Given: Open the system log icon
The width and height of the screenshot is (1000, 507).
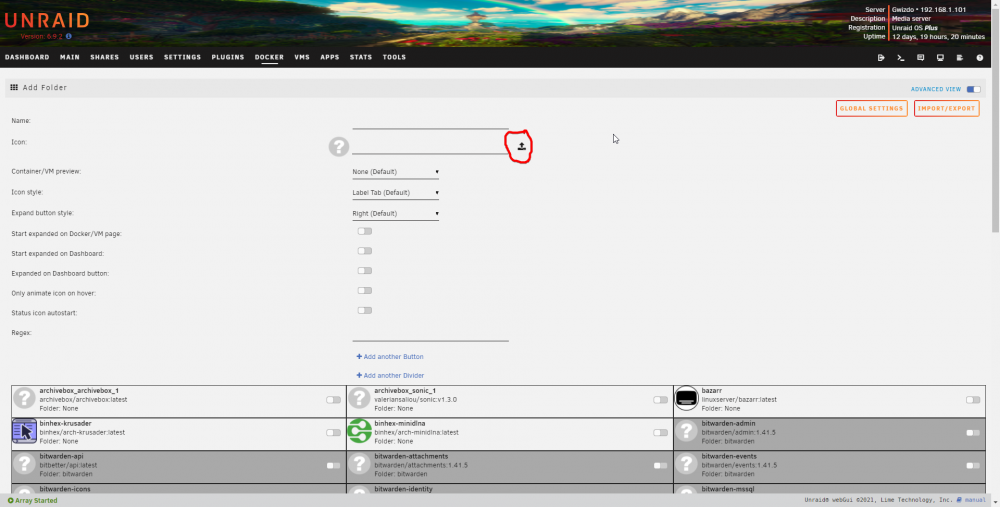Looking at the screenshot, I should click(x=960, y=57).
